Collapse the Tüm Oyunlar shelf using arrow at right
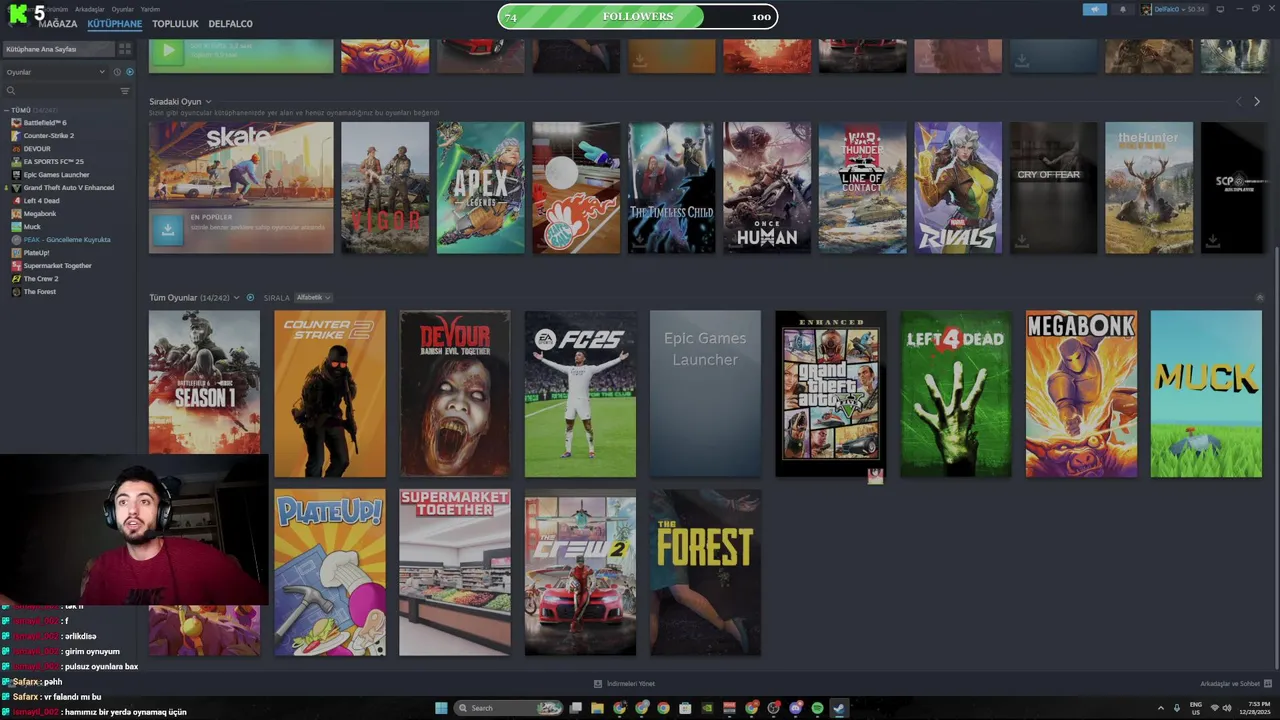Screen dimensions: 1280x720 (1259, 297)
